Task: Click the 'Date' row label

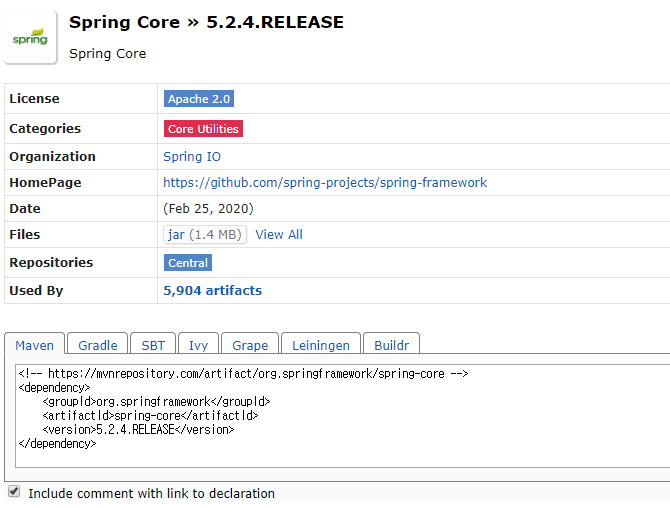Action: [25, 208]
